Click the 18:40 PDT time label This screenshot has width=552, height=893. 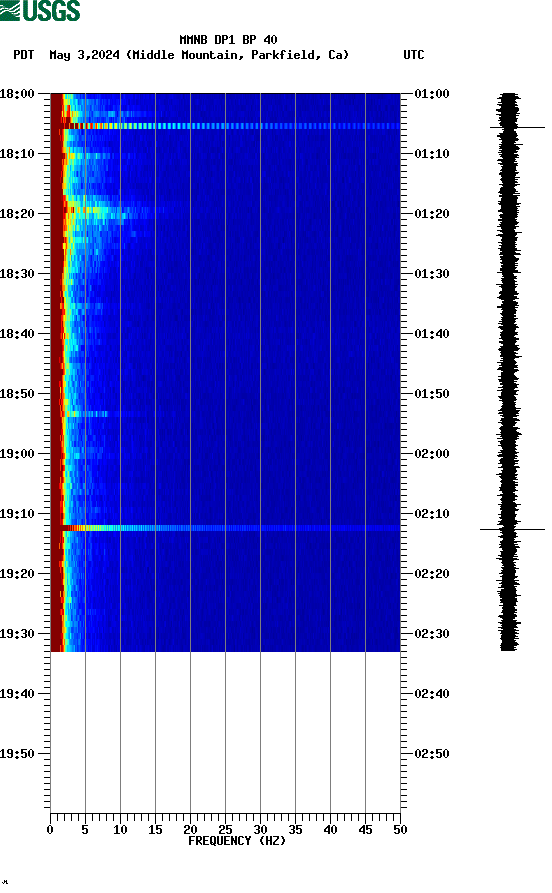point(17,334)
